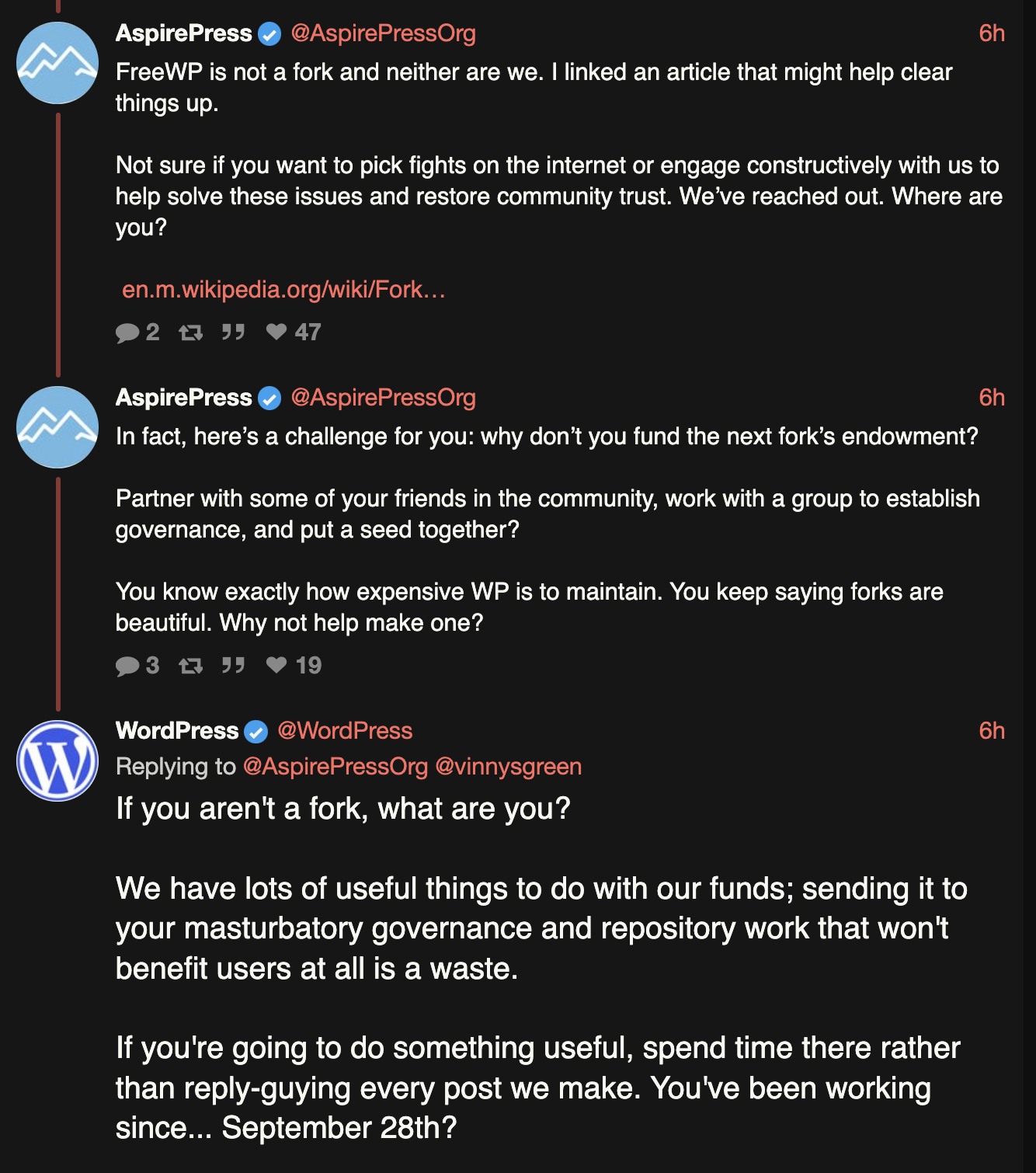Click the second AspirePress mountain avatar
Screen dimensions: 1036x1173
click(57, 427)
